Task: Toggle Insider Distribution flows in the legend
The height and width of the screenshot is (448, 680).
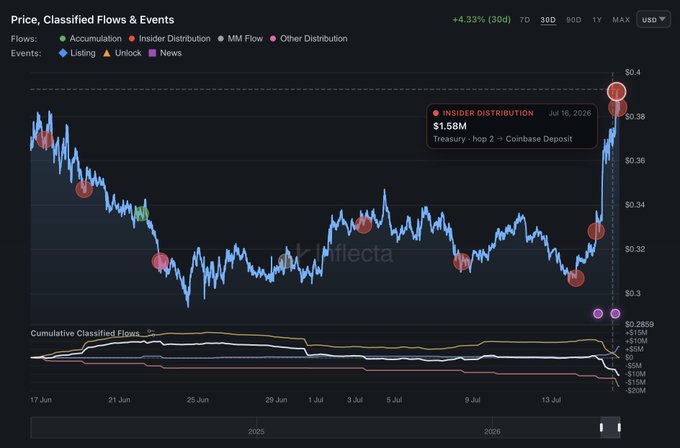Action: pyautogui.click(x=170, y=39)
